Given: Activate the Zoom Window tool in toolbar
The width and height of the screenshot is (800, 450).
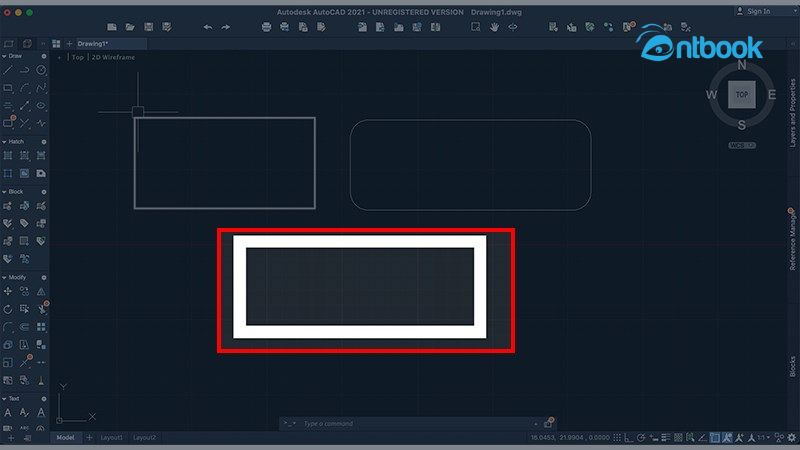Looking at the screenshot, I should (x=476, y=27).
